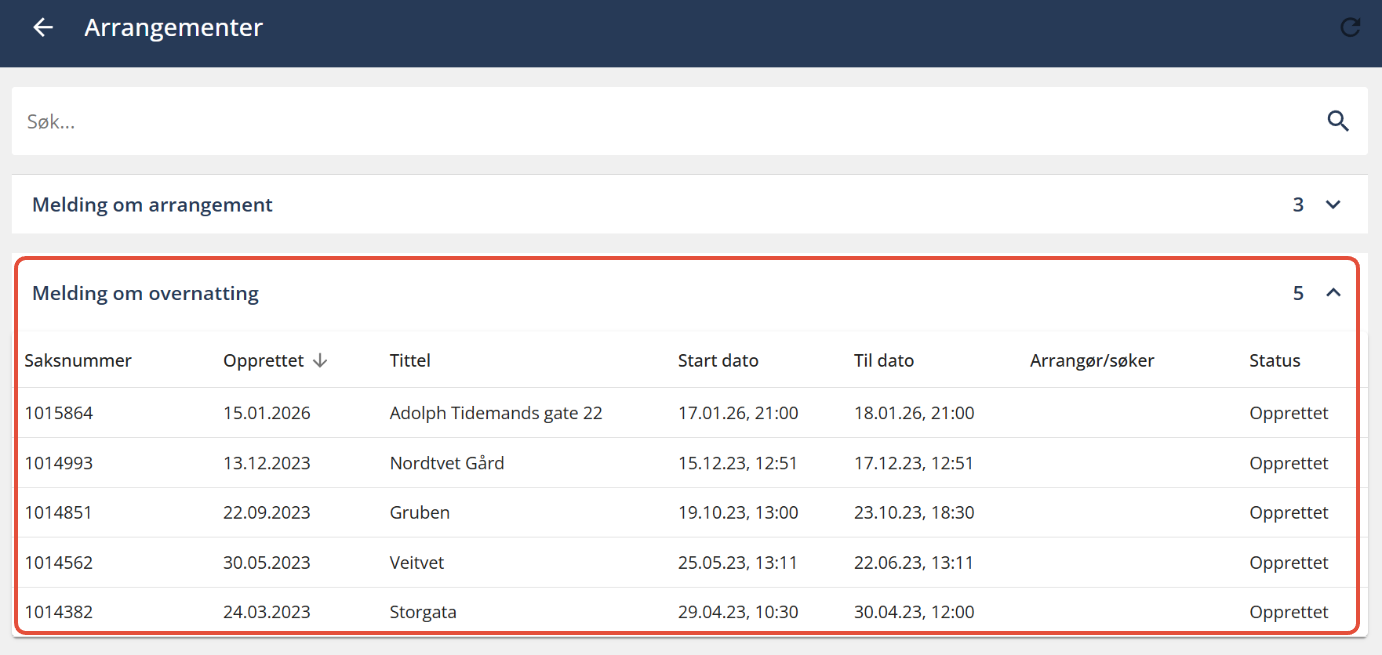The height and width of the screenshot is (655, 1382).
Task: Sort by Start dato column
Action: pyautogui.click(x=718, y=361)
